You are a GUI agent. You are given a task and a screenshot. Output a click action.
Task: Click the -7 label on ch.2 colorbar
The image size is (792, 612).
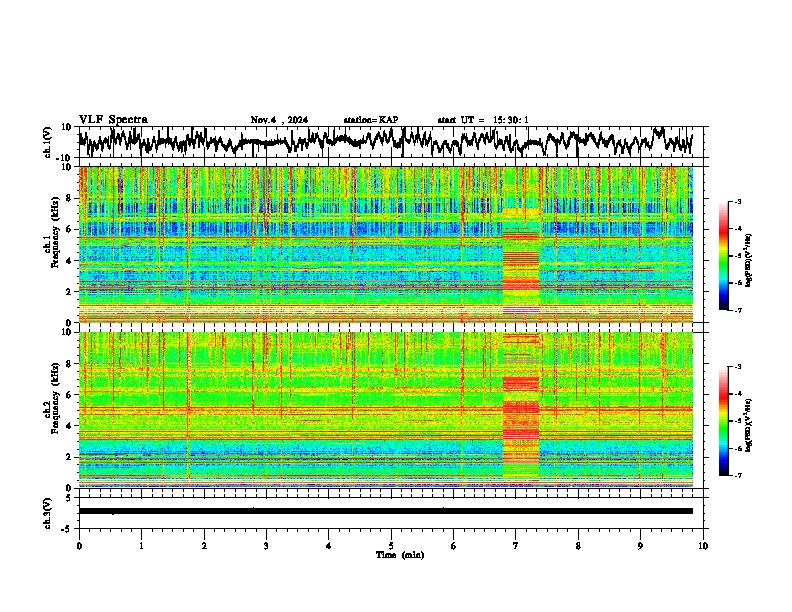(x=737, y=475)
